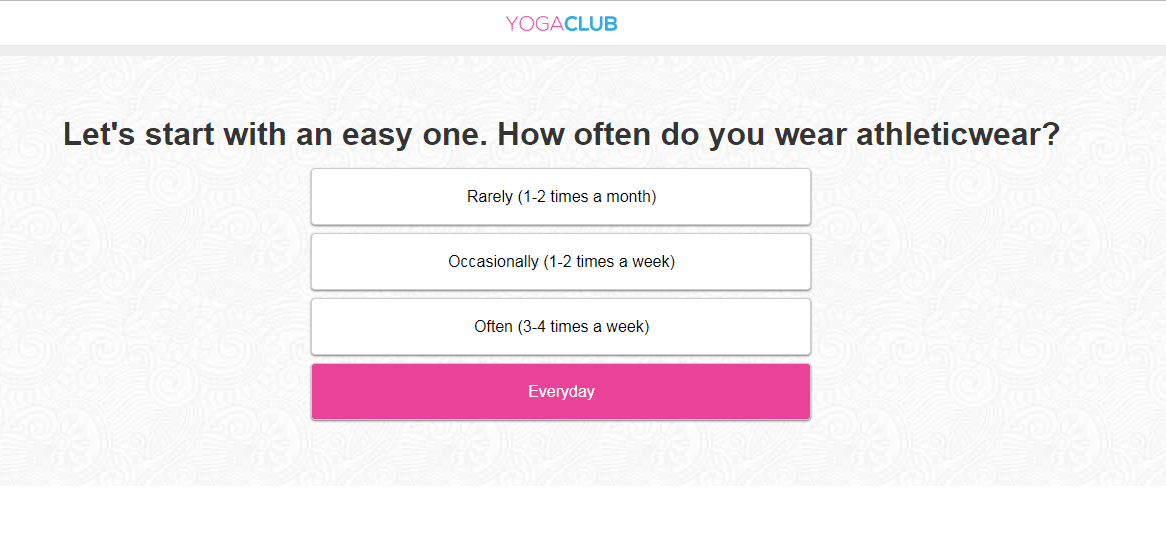The width and height of the screenshot is (1166, 545).
Task: Select the pink Everyday button
Action: tap(561, 391)
